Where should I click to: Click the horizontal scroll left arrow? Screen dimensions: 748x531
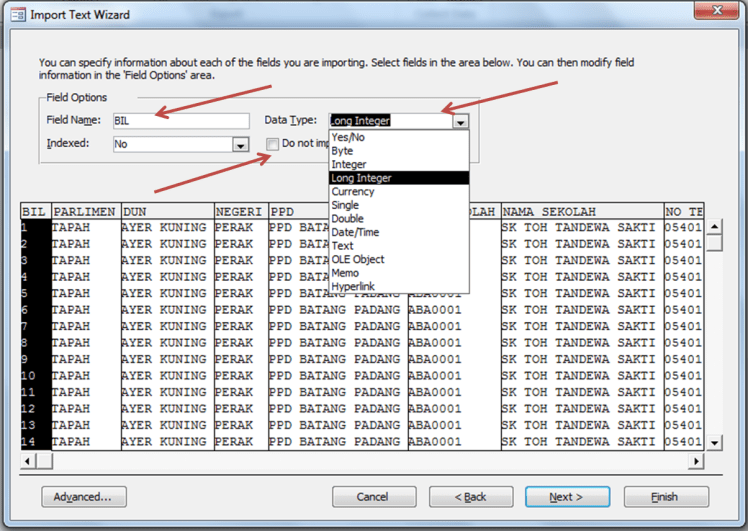click(28, 461)
